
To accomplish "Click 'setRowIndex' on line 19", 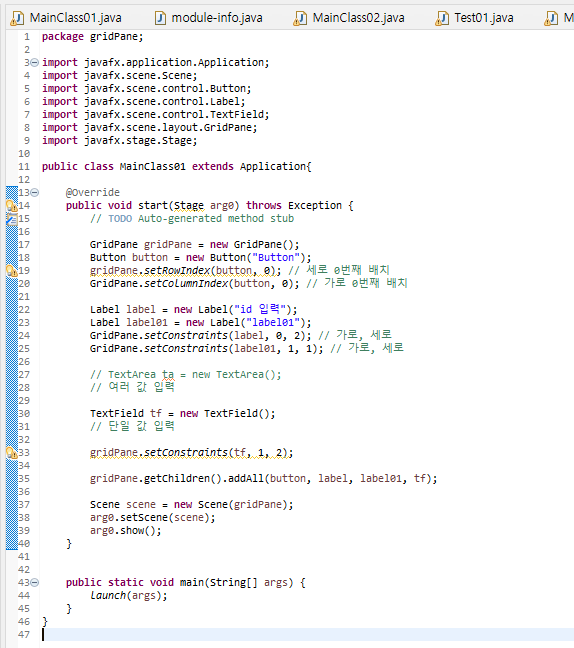I will tap(177, 271).
